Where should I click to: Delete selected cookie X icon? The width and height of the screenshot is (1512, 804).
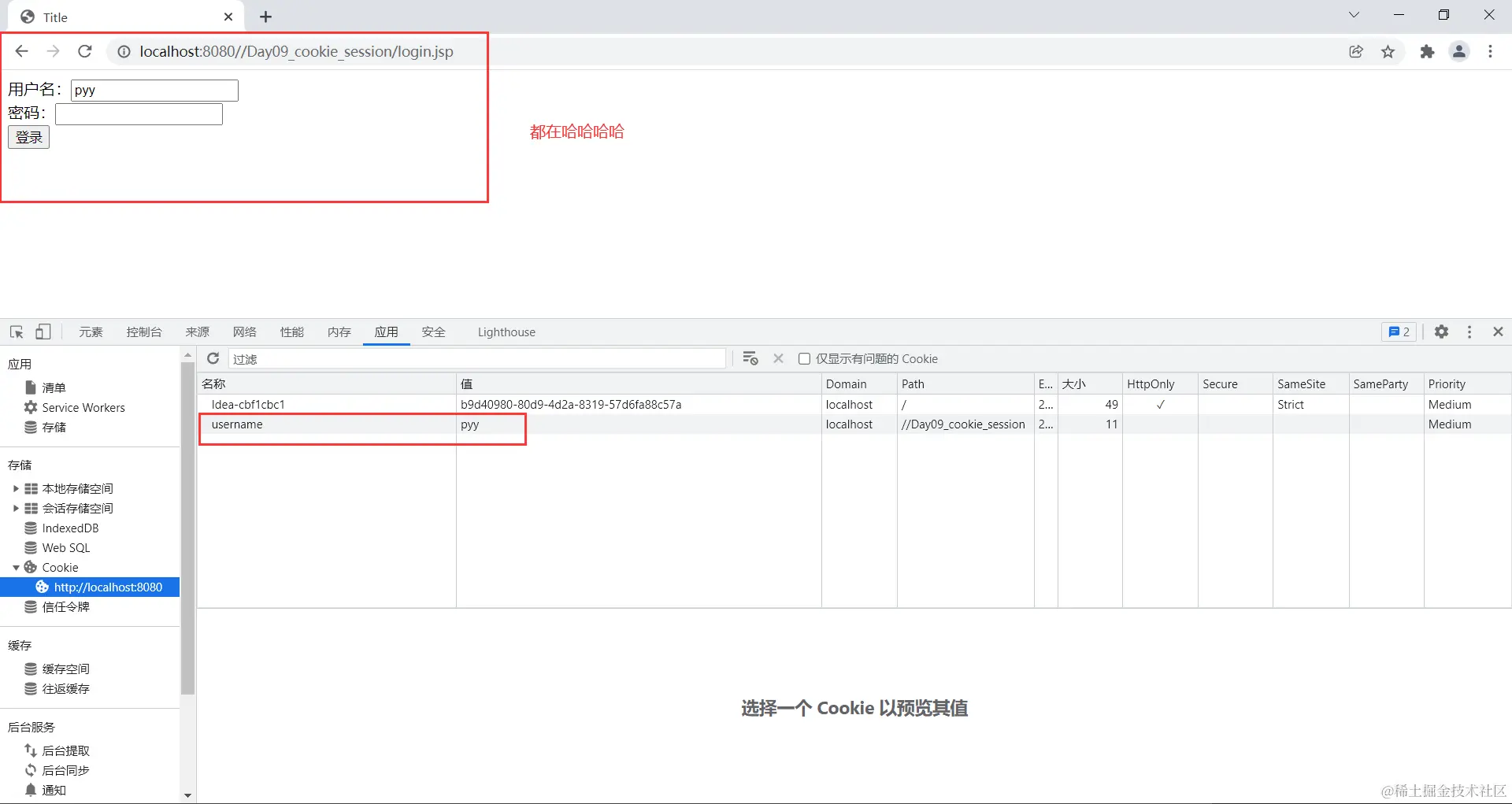click(778, 358)
